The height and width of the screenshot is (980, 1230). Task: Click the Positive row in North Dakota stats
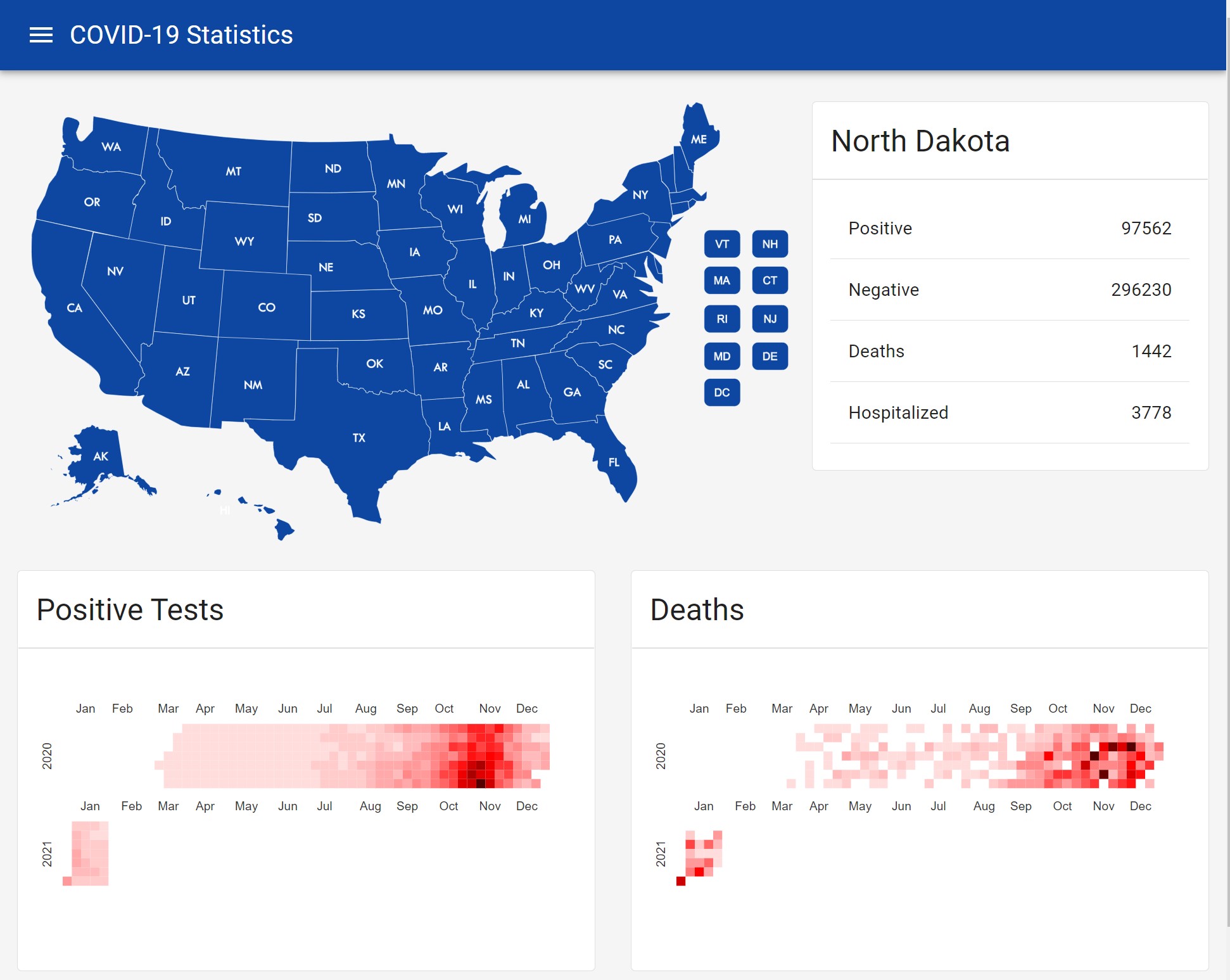1008,229
